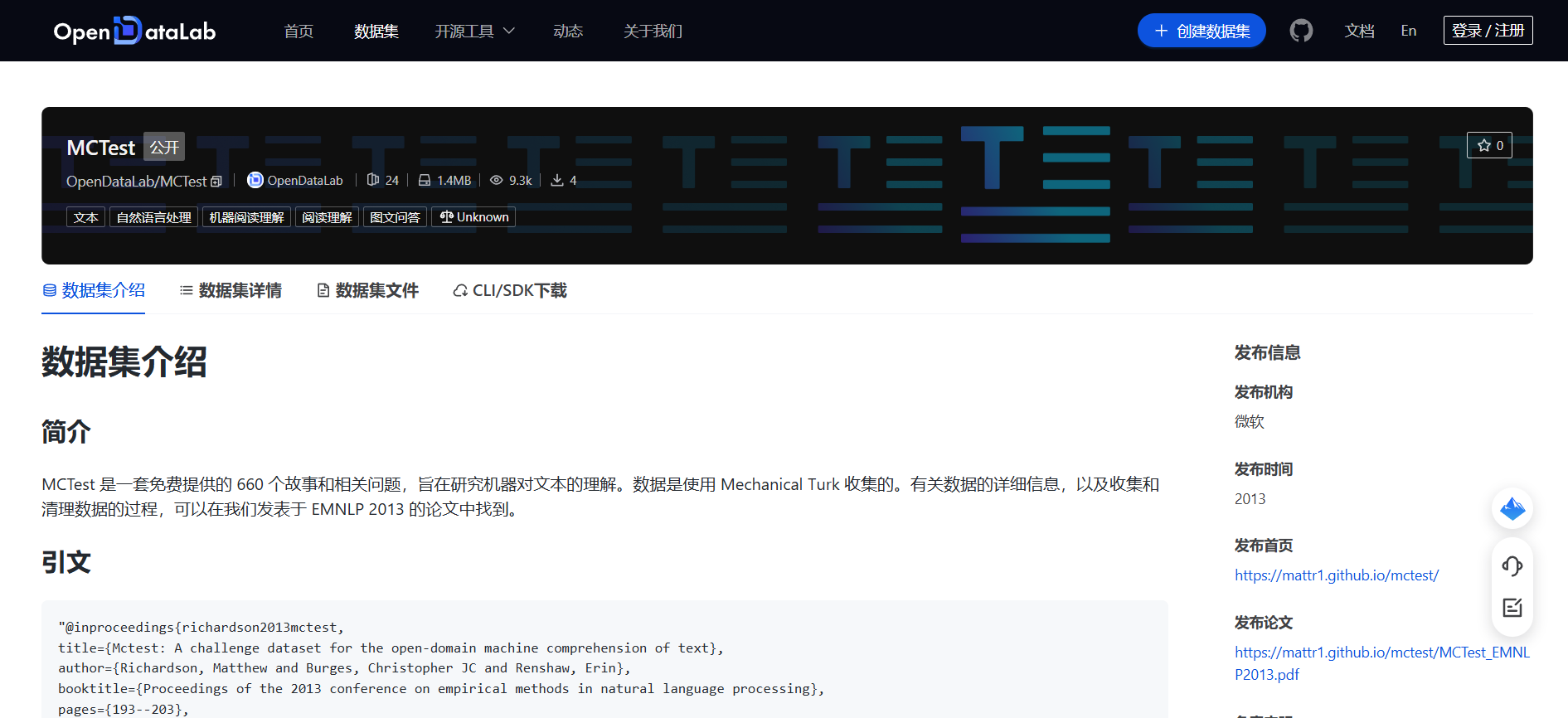Click the 文本 tag
This screenshot has width=1568, height=718.
(x=85, y=217)
